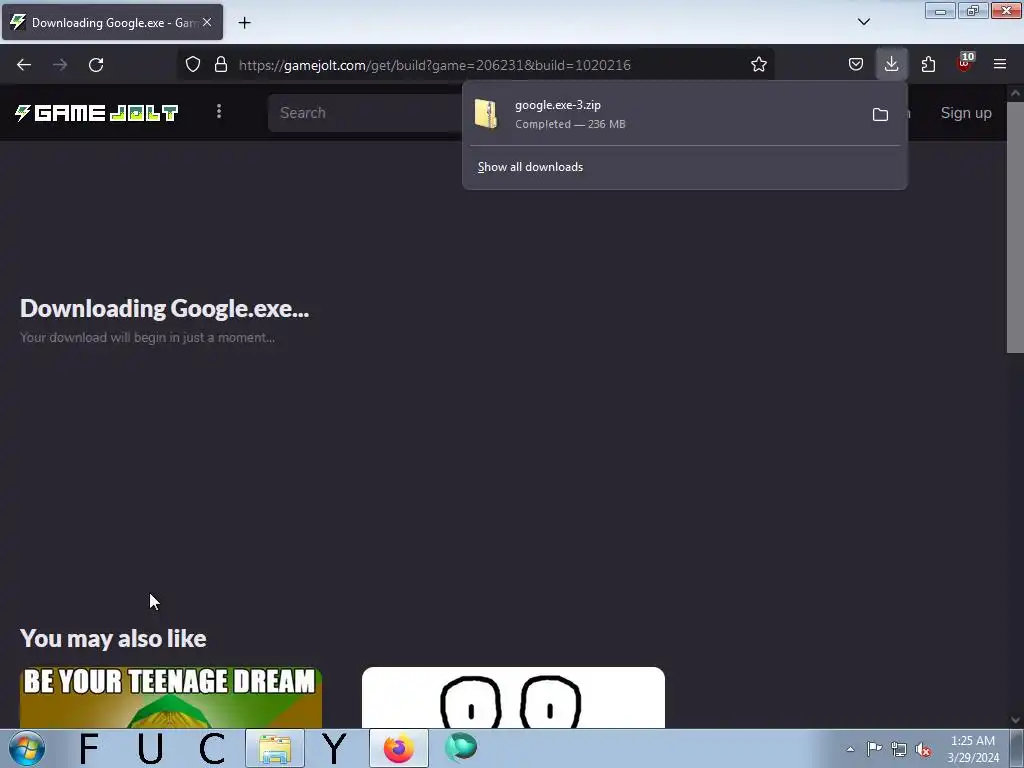
Task: Focus the Game Jolt Search field
Action: tap(366, 113)
